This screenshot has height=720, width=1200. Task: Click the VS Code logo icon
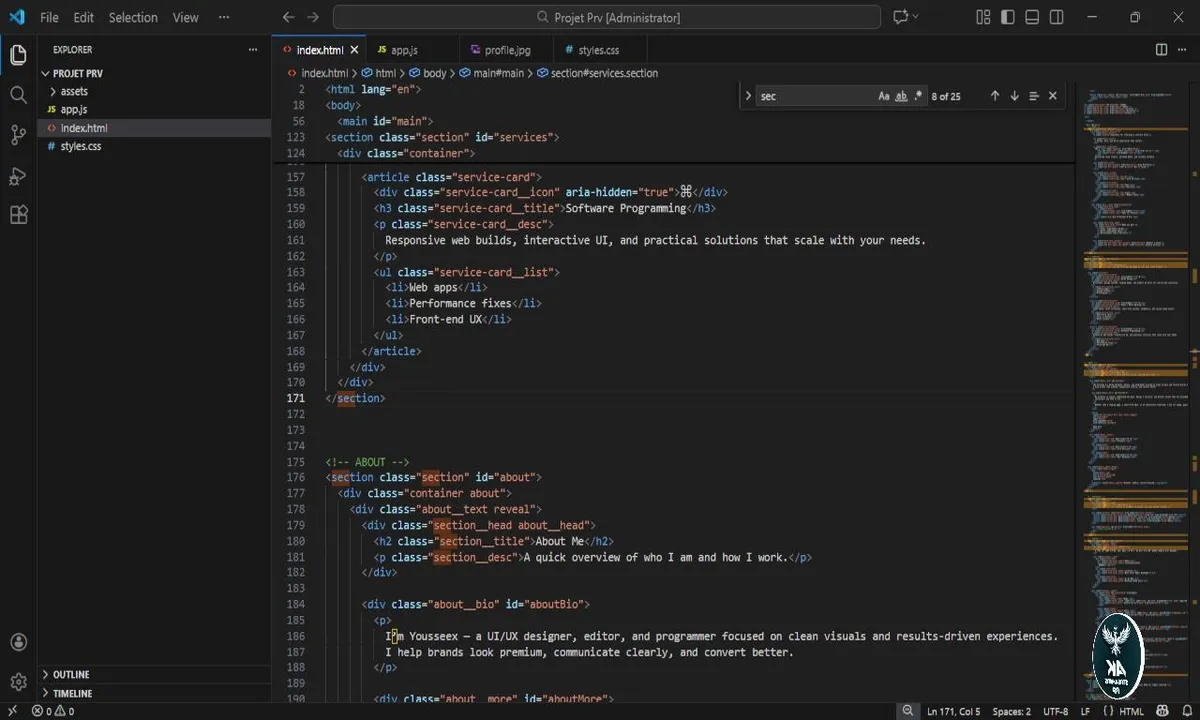[16, 17]
